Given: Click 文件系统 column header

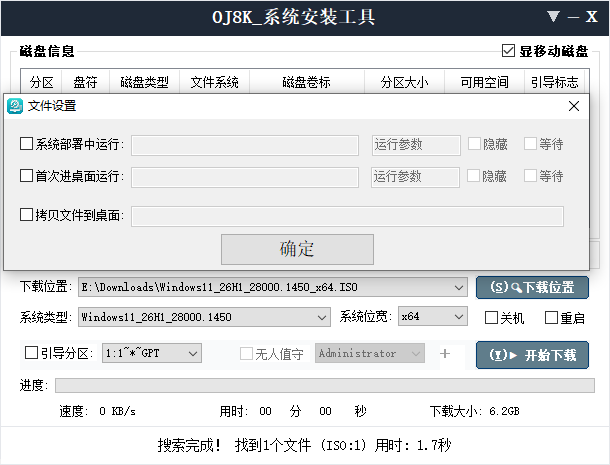Looking at the screenshot, I should click(214, 82).
